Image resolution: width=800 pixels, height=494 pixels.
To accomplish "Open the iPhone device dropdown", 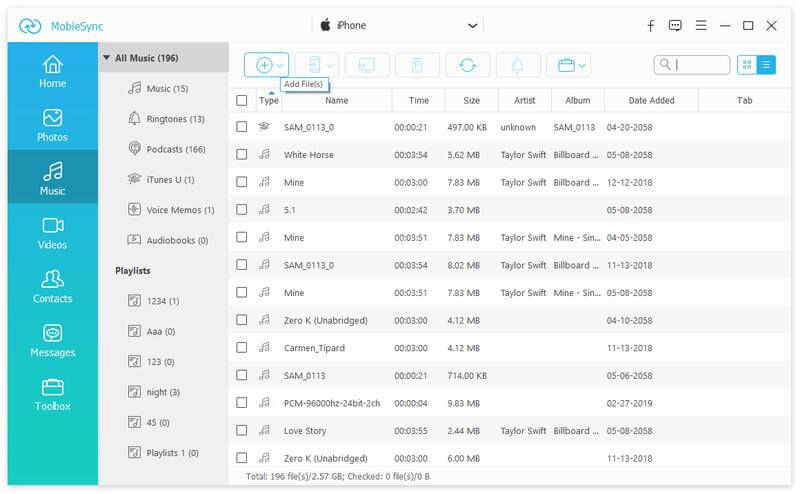I will tap(473, 26).
